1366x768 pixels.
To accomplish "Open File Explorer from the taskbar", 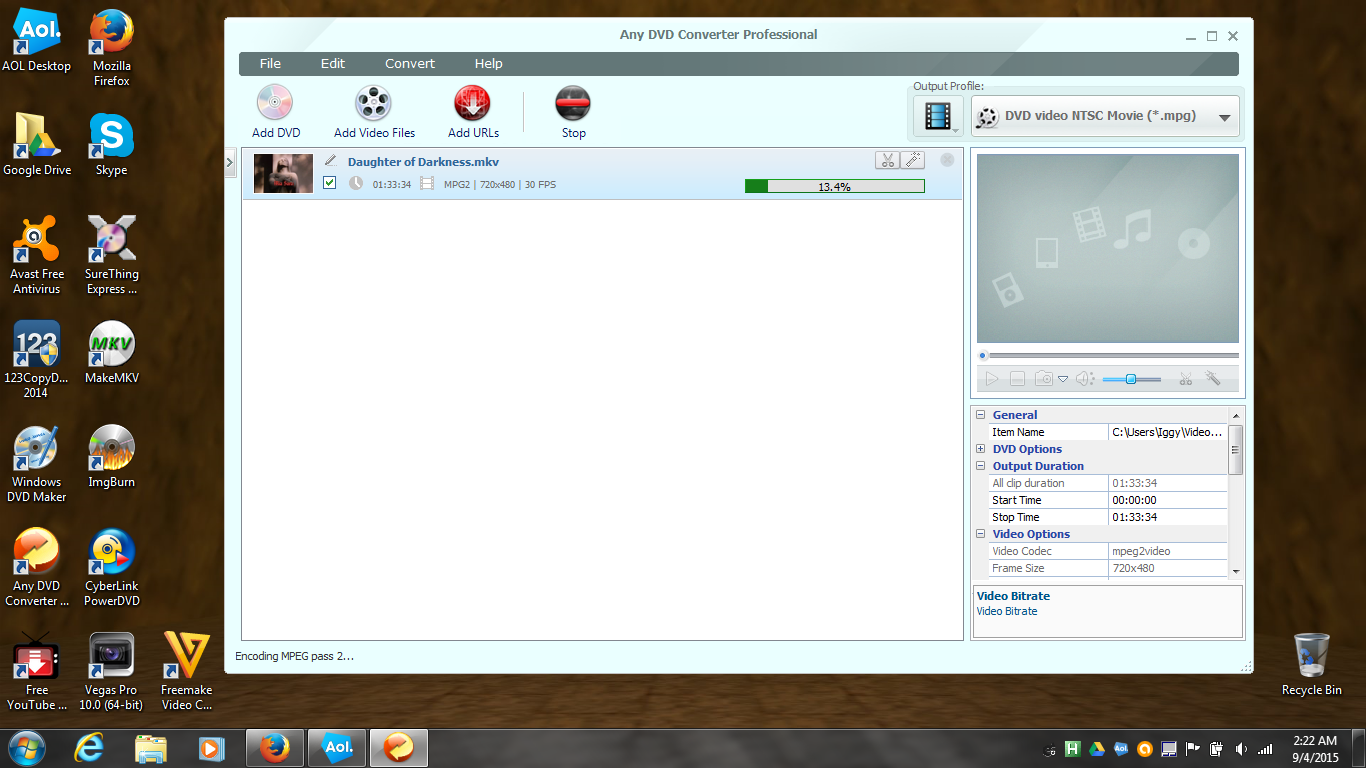I will 150,747.
